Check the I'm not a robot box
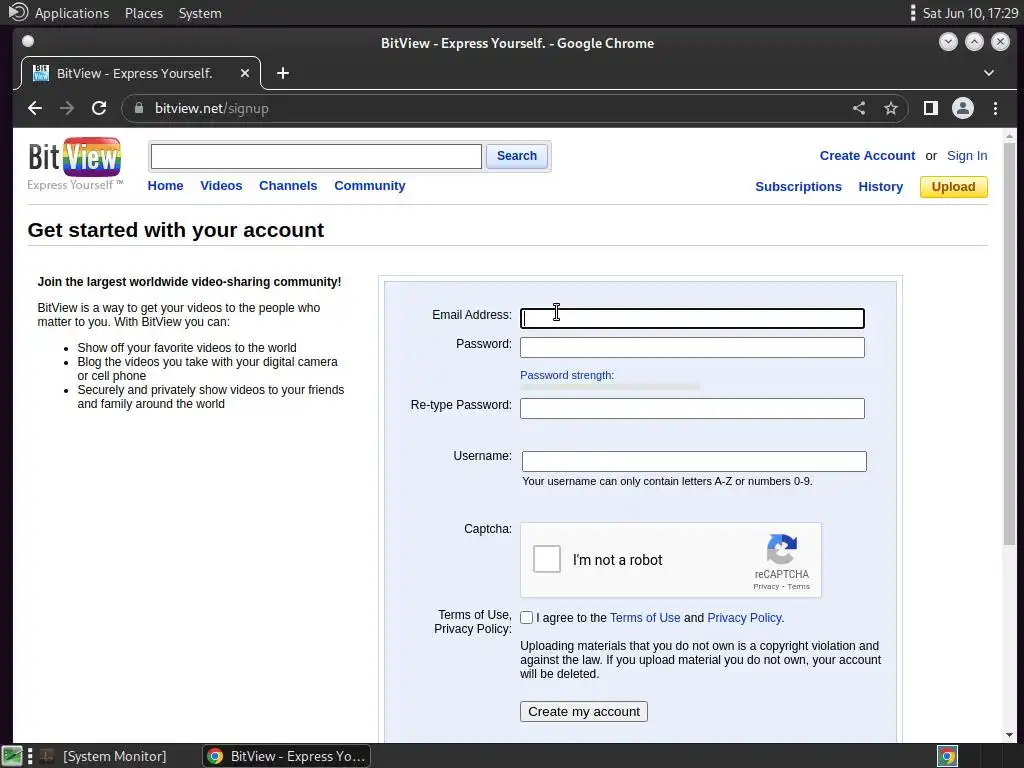Image resolution: width=1024 pixels, height=768 pixels. point(547,559)
